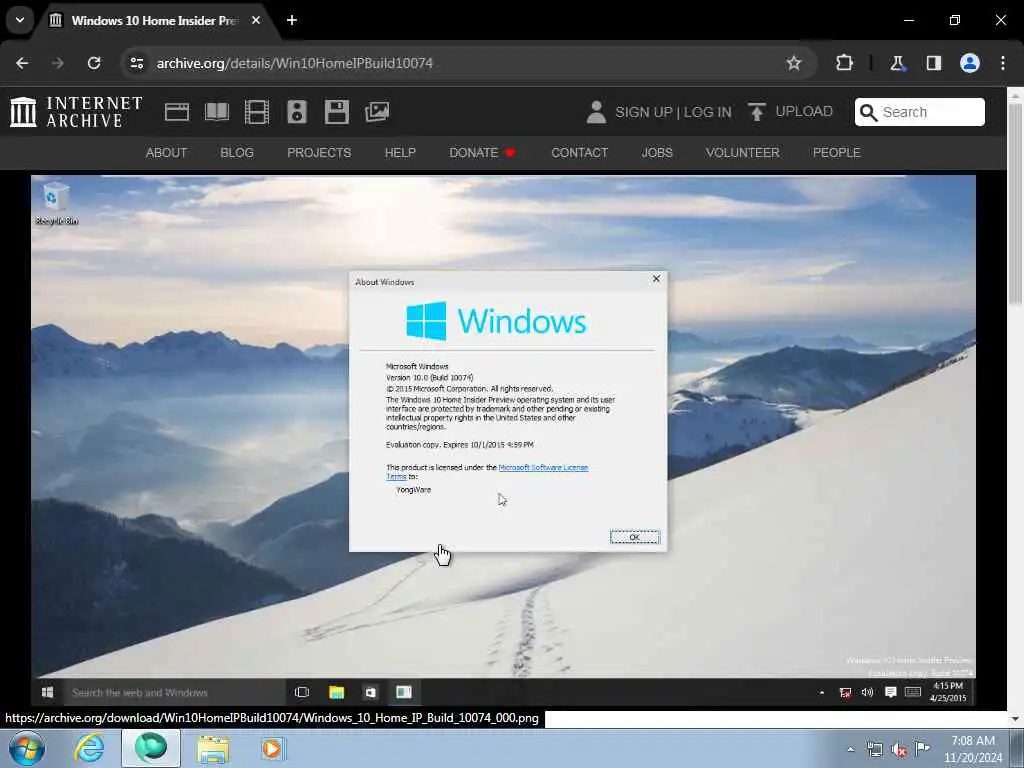Viewport: 1024px width, 768px height.
Task: Open Windows Media Player on taskbar
Action: click(272, 748)
